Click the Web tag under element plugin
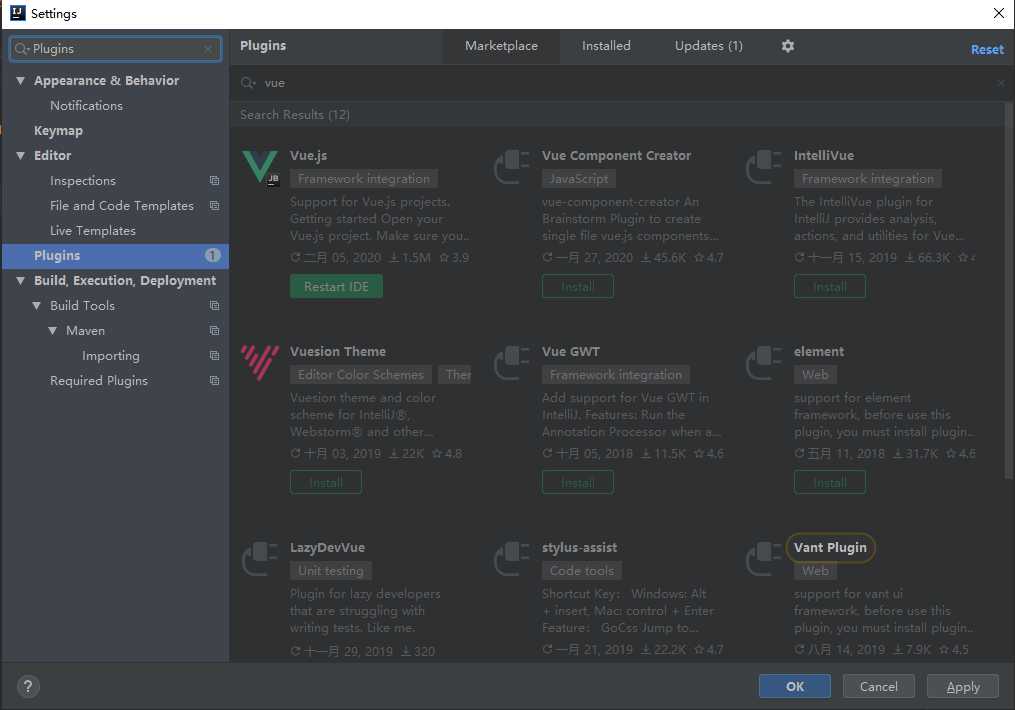The height and width of the screenshot is (710, 1015). pyautogui.click(x=815, y=375)
